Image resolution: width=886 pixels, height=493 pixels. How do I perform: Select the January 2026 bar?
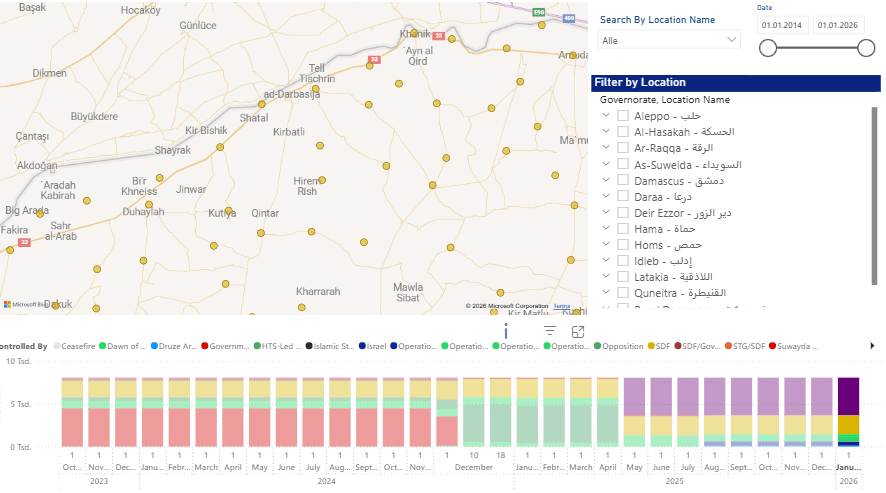pyautogui.click(x=848, y=412)
